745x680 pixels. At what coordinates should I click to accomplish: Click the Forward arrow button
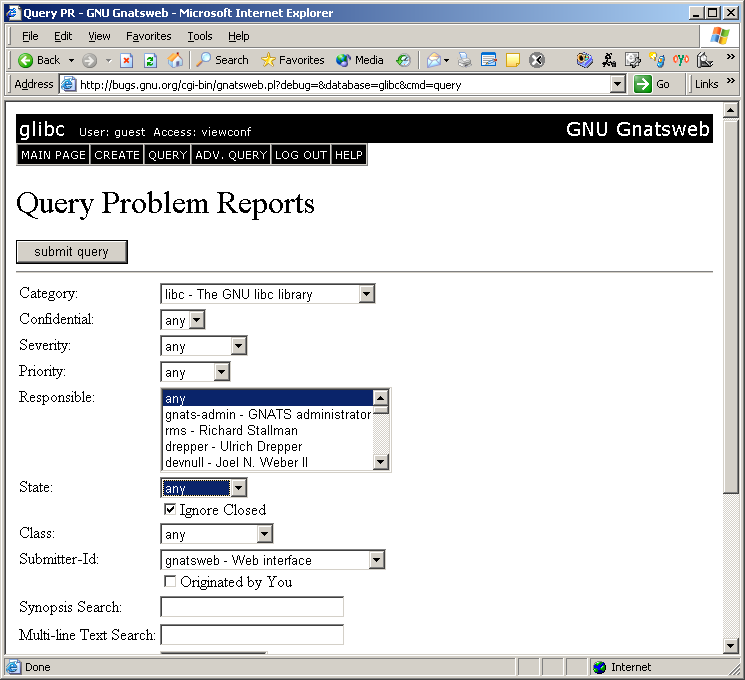click(89, 60)
